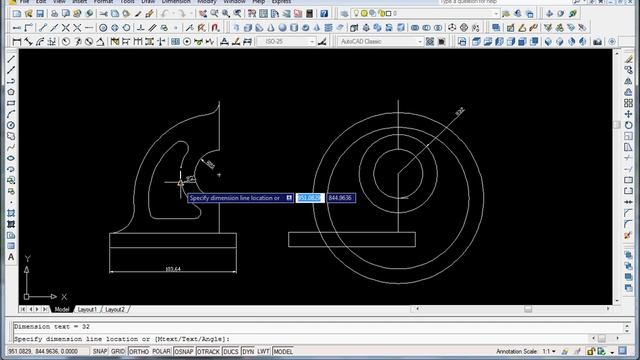Switch to the Layout1 tab
The image size is (640, 360).
click(87, 309)
